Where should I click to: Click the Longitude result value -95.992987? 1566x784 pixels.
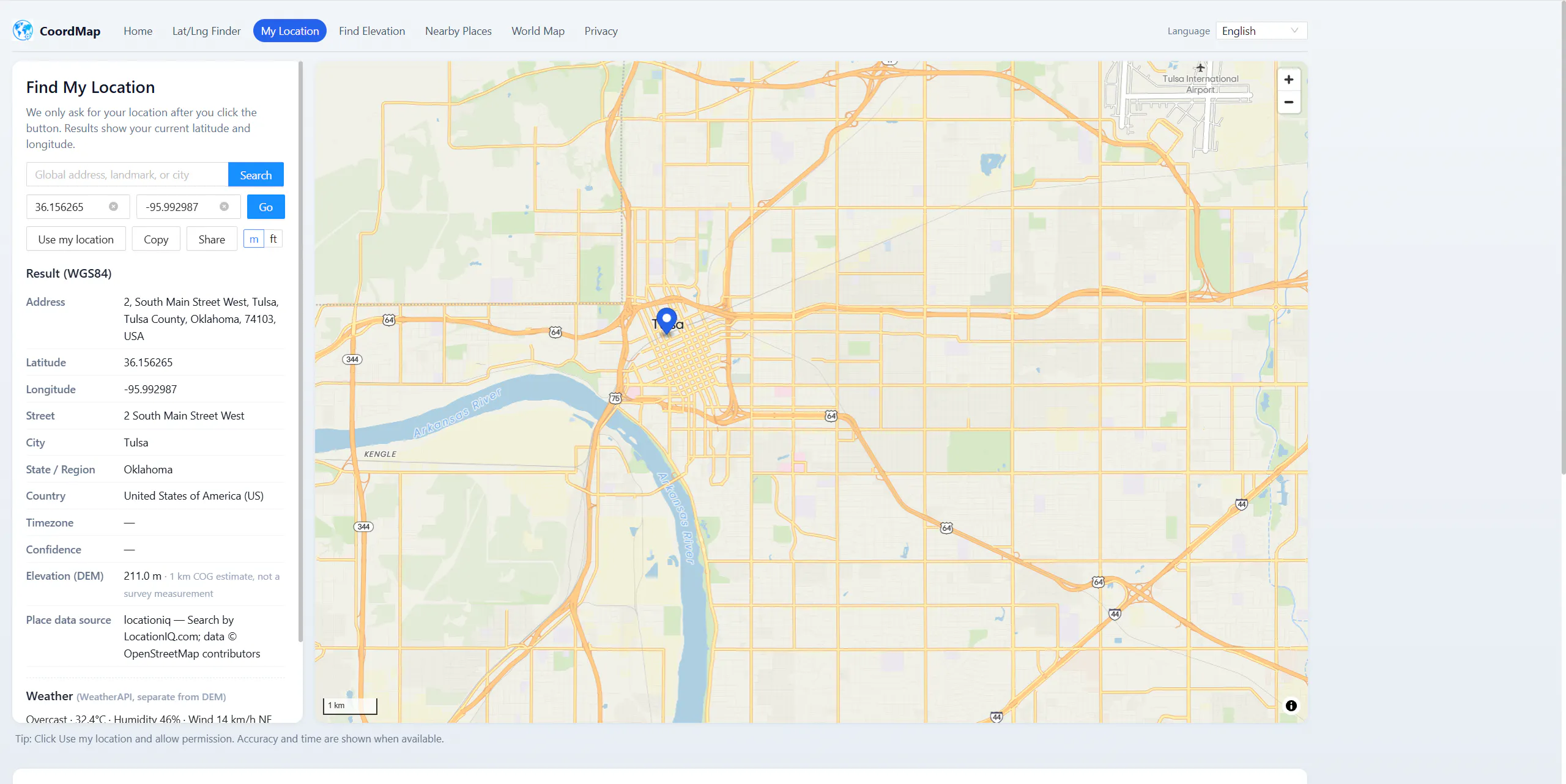(x=150, y=390)
